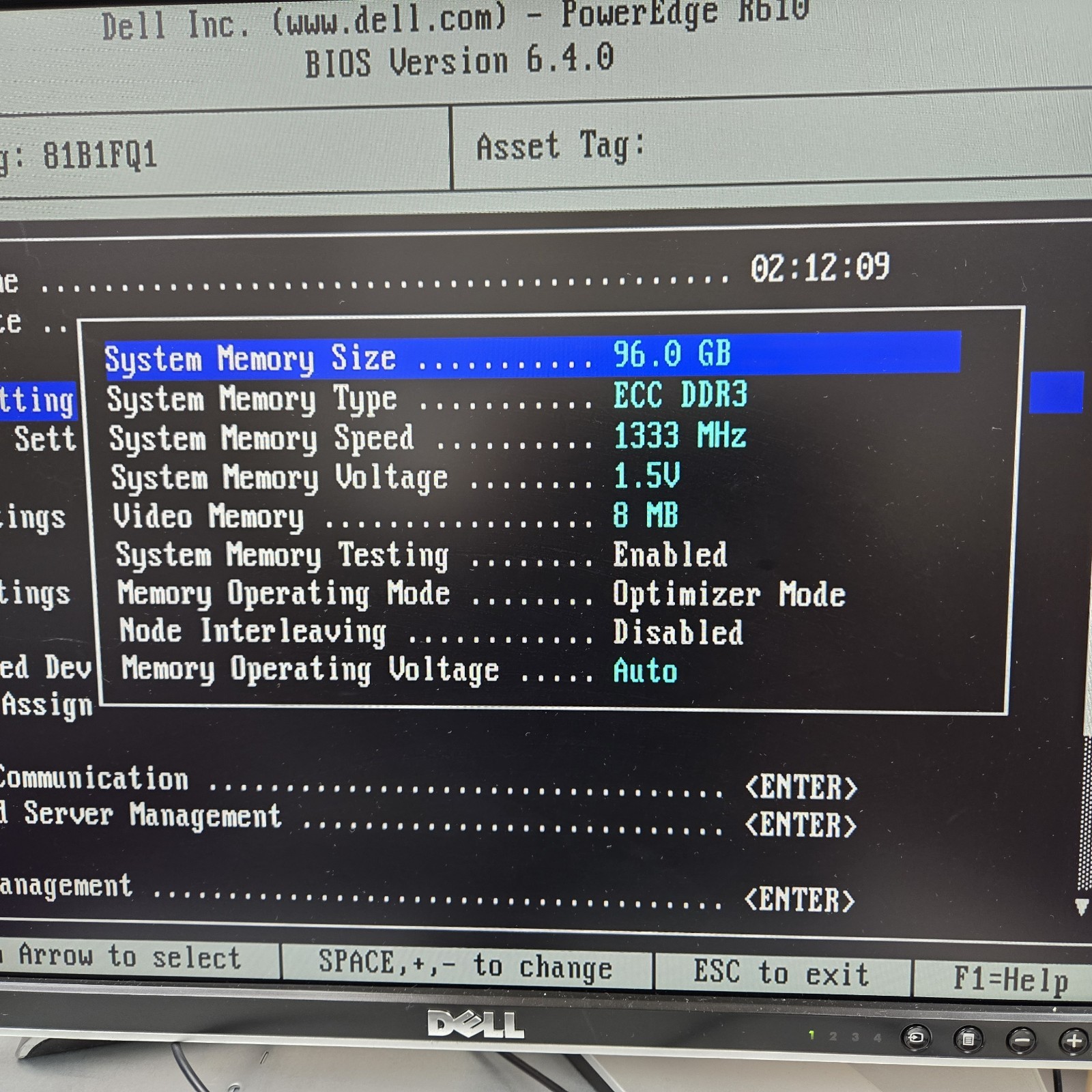Change Memory Operating Mode Optimizer Mode value
1092x1092 pixels.
click(729, 594)
